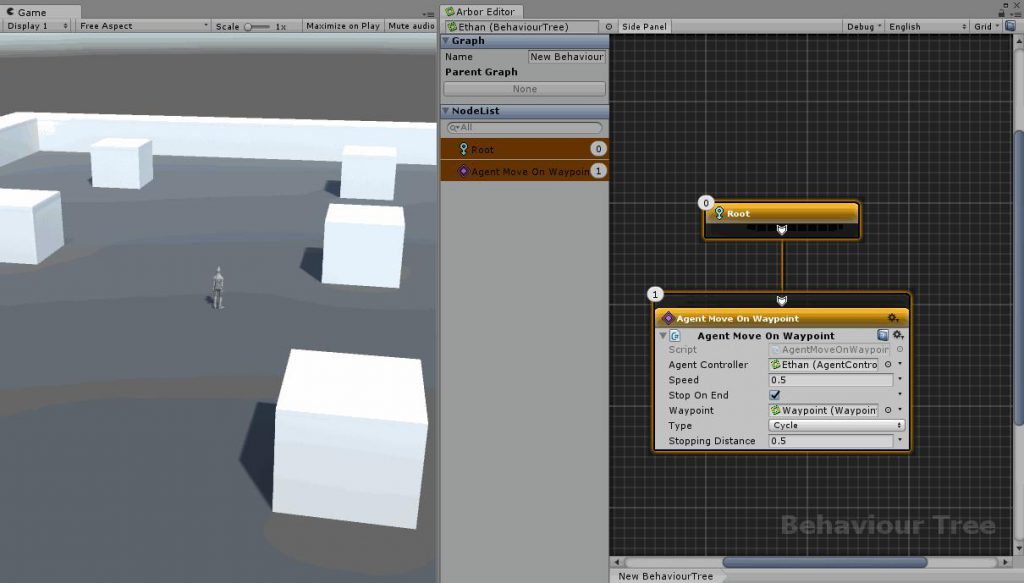Image resolution: width=1024 pixels, height=583 pixels.
Task: Click the Root node's child link slot
Action: pos(782,230)
